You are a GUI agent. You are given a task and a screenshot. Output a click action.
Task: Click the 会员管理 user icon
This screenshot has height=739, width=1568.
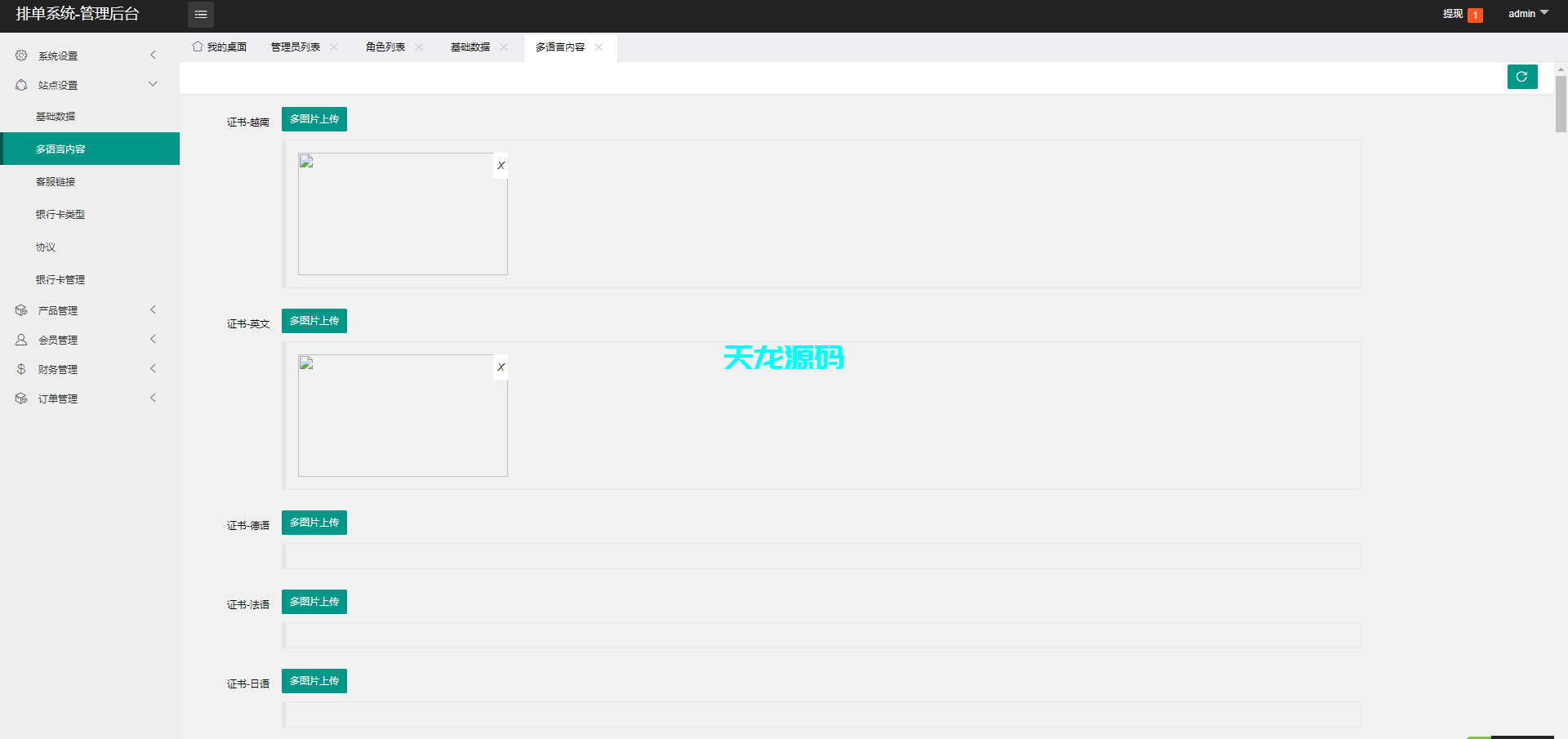pyautogui.click(x=21, y=339)
